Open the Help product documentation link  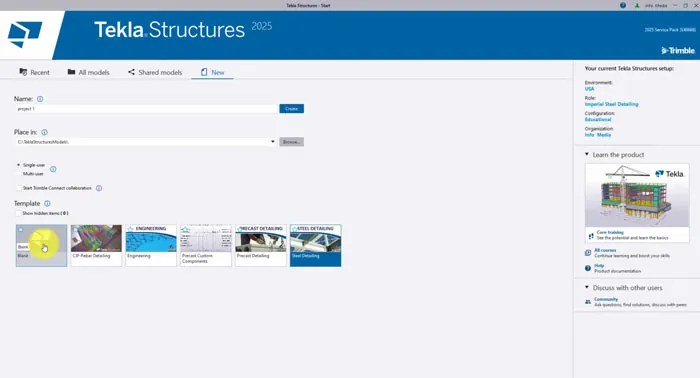point(599,266)
